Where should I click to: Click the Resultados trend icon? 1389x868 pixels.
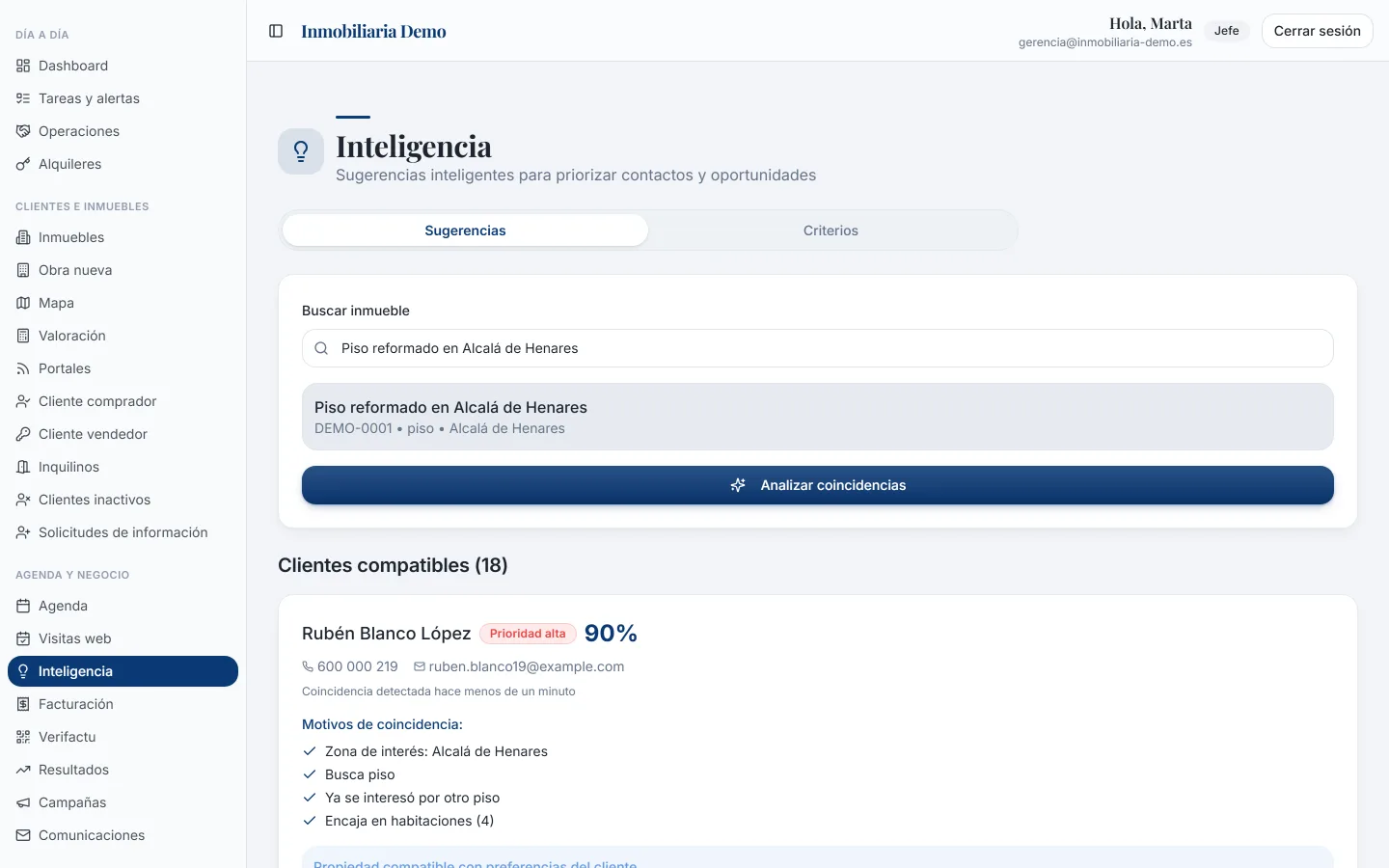23,770
